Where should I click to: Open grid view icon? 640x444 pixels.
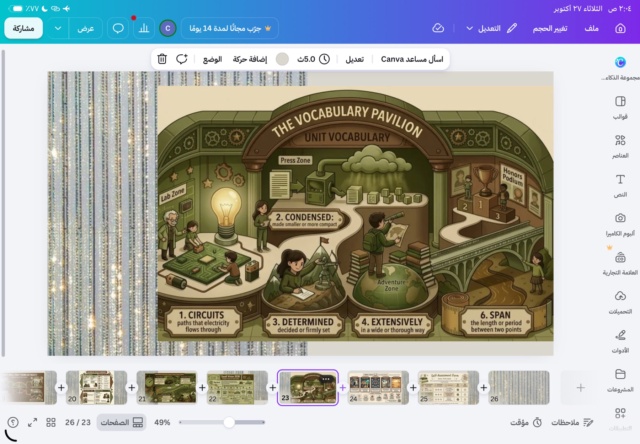coord(51,422)
